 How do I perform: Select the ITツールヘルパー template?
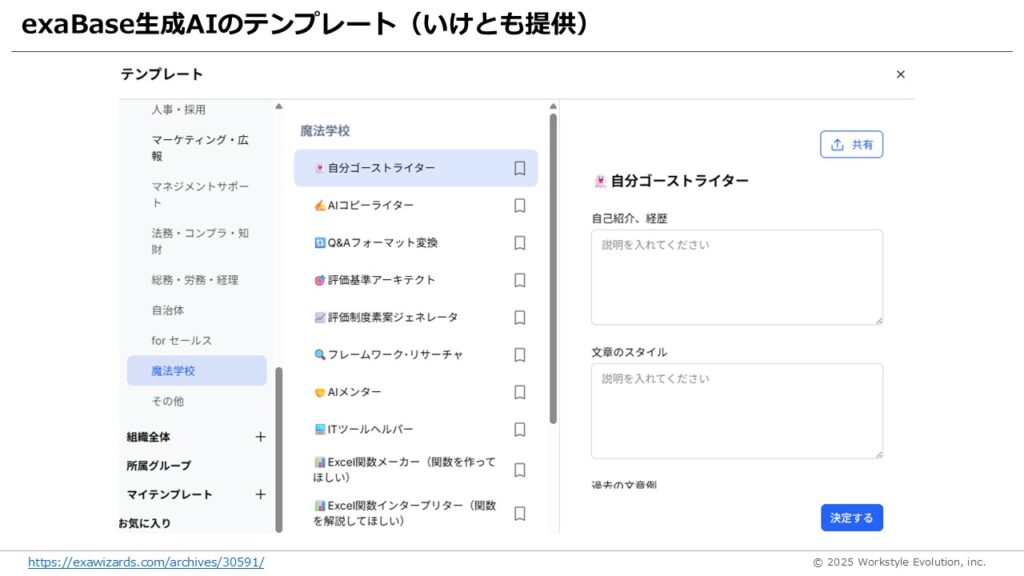[x=416, y=429]
